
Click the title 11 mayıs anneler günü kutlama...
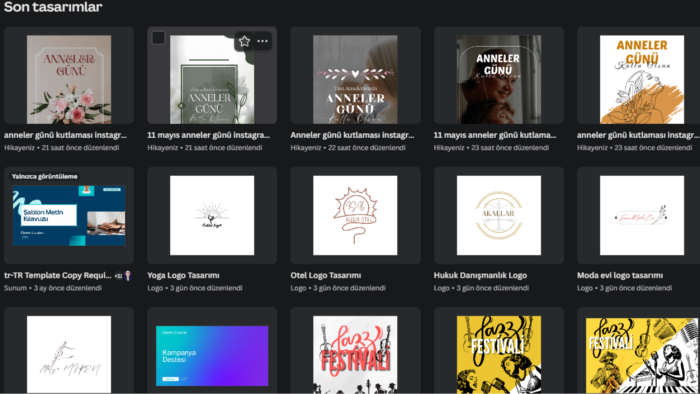coord(495,135)
